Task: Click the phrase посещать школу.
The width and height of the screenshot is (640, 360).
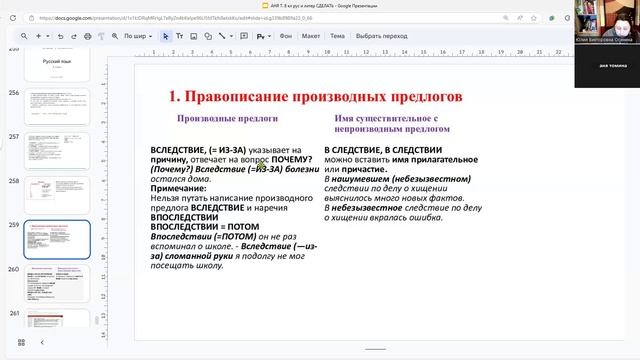Action: (x=187, y=265)
